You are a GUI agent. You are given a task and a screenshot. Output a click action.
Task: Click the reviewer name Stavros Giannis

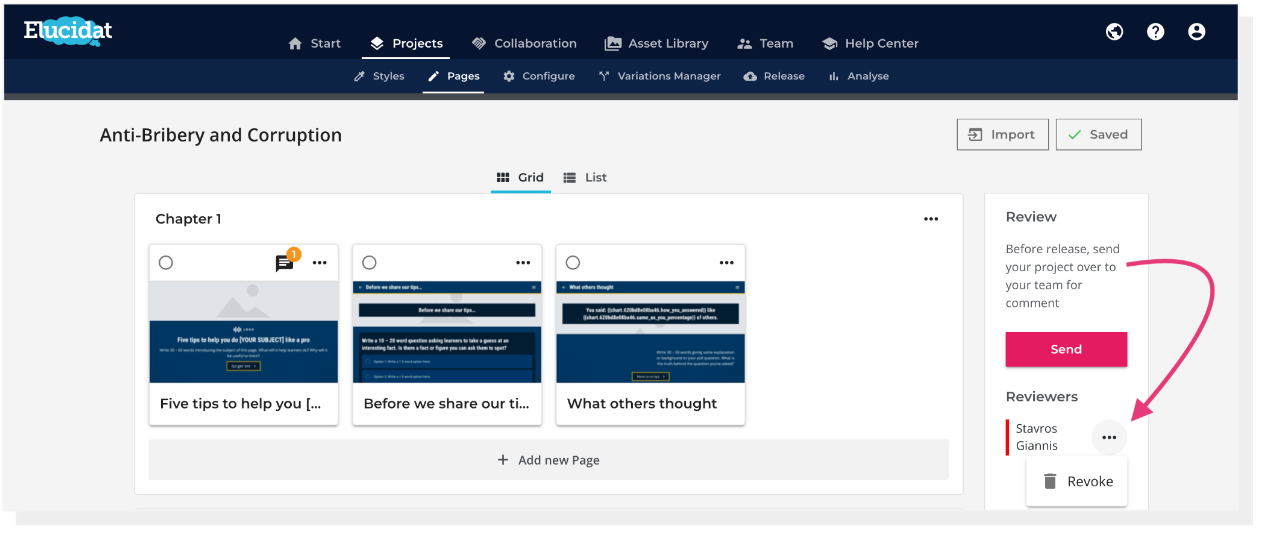(x=1037, y=437)
